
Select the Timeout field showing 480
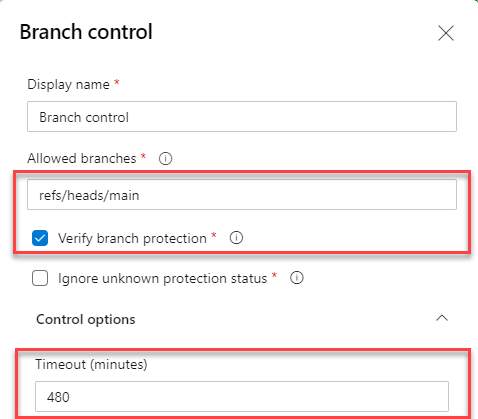242,396
